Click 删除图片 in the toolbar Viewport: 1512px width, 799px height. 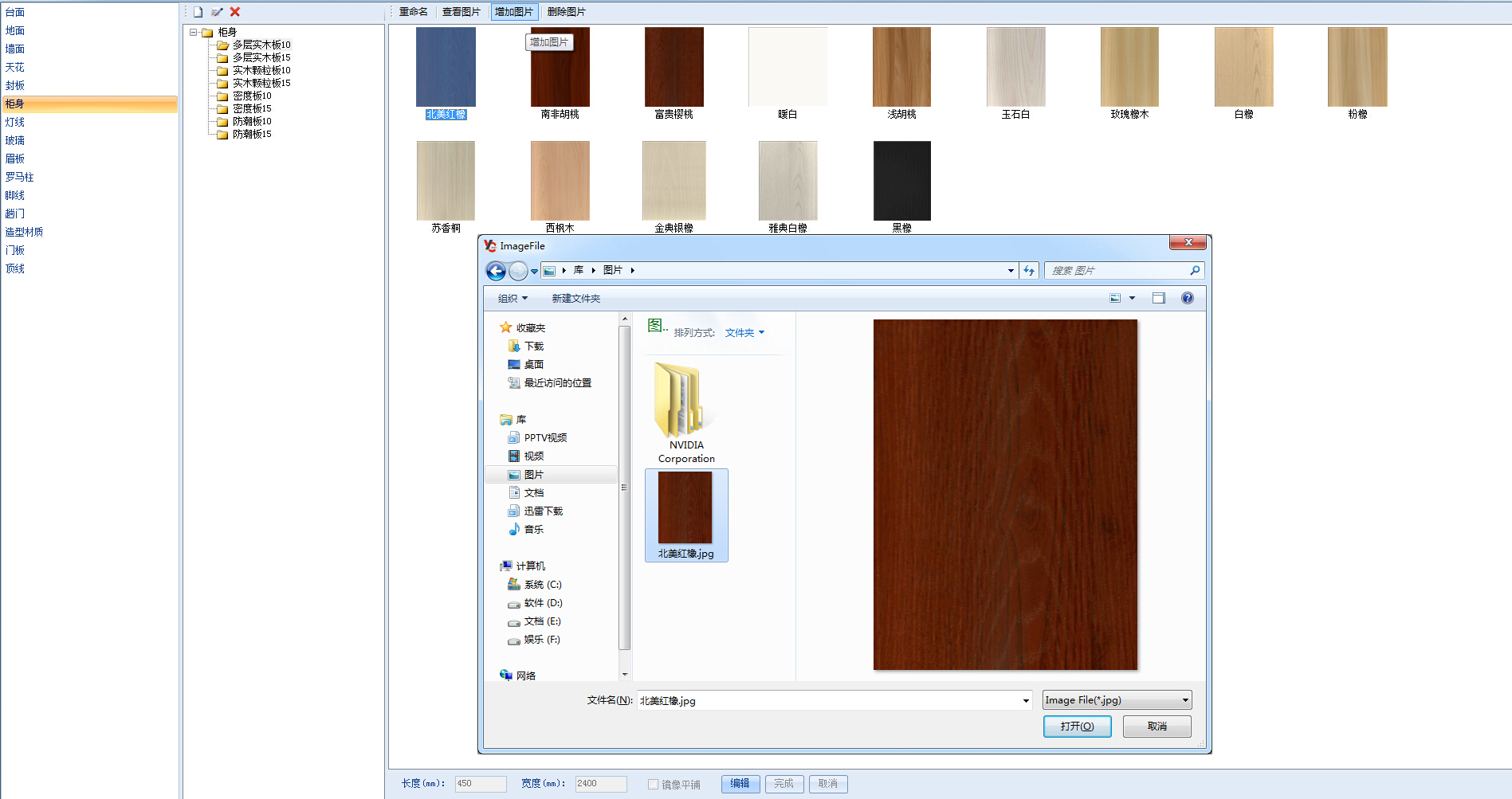click(567, 12)
